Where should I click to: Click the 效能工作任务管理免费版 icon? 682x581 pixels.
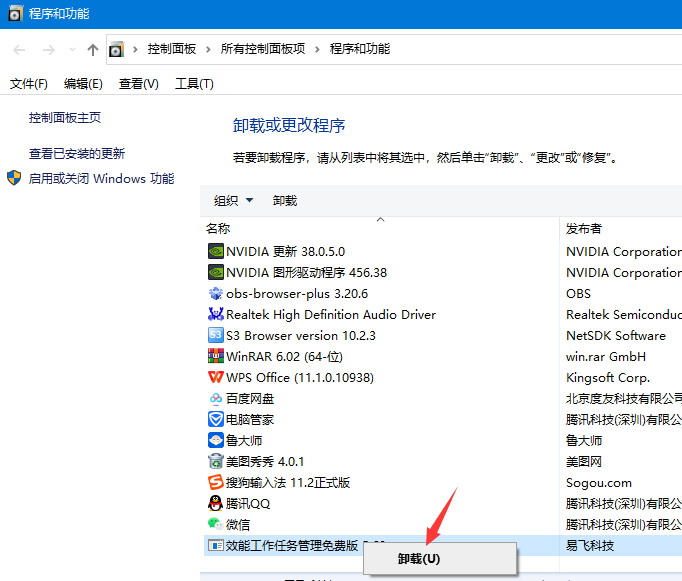216,545
